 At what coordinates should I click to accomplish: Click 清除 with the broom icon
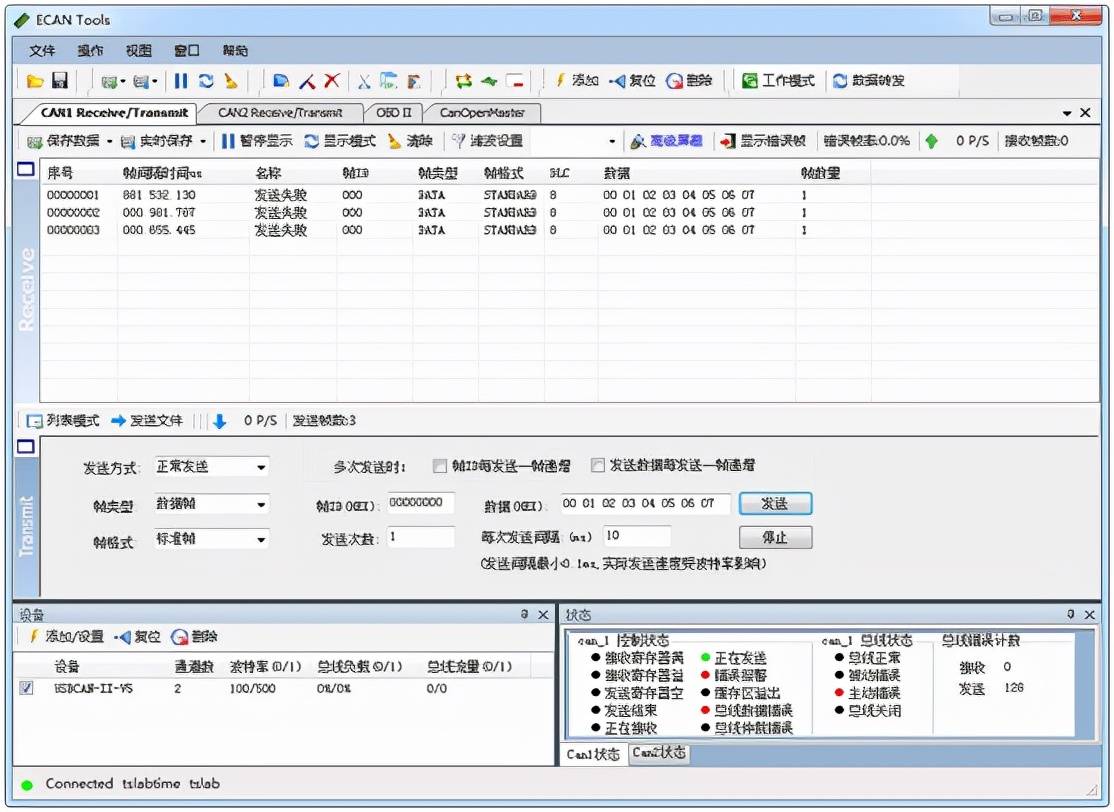[x=410, y=141]
